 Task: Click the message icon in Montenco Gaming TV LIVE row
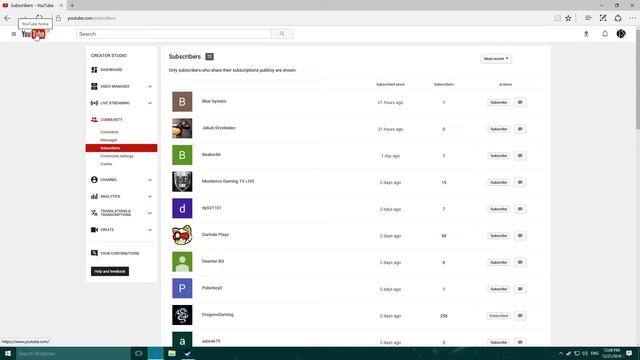pos(520,182)
